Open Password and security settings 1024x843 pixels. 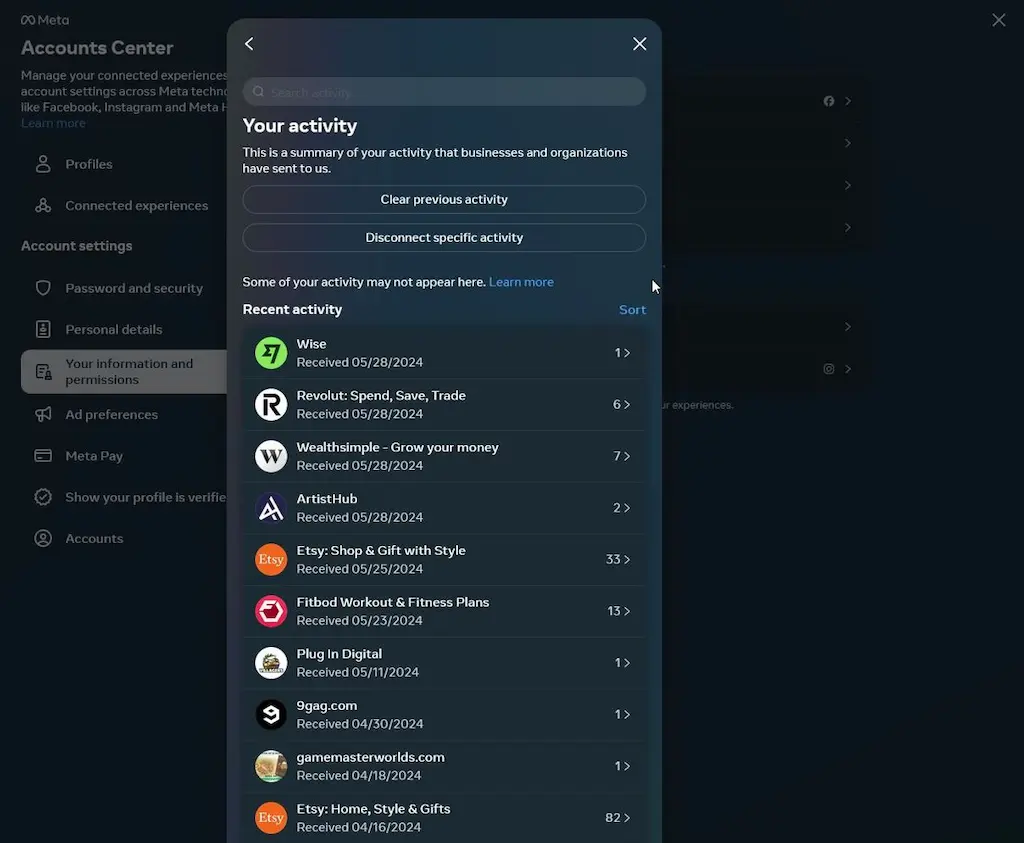click(133, 288)
